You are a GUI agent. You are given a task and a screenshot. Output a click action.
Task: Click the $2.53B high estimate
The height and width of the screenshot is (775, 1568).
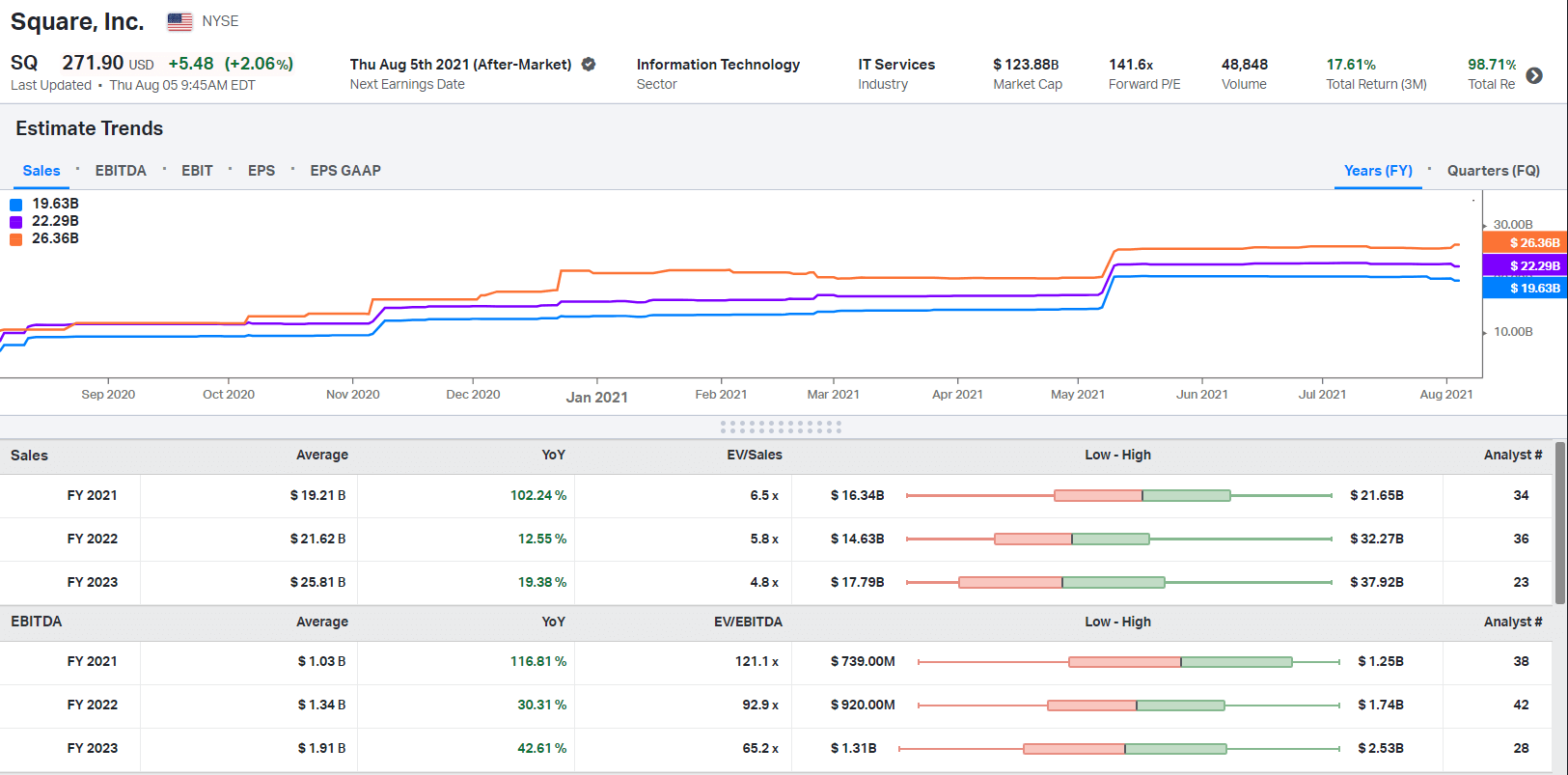(1381, 748)
